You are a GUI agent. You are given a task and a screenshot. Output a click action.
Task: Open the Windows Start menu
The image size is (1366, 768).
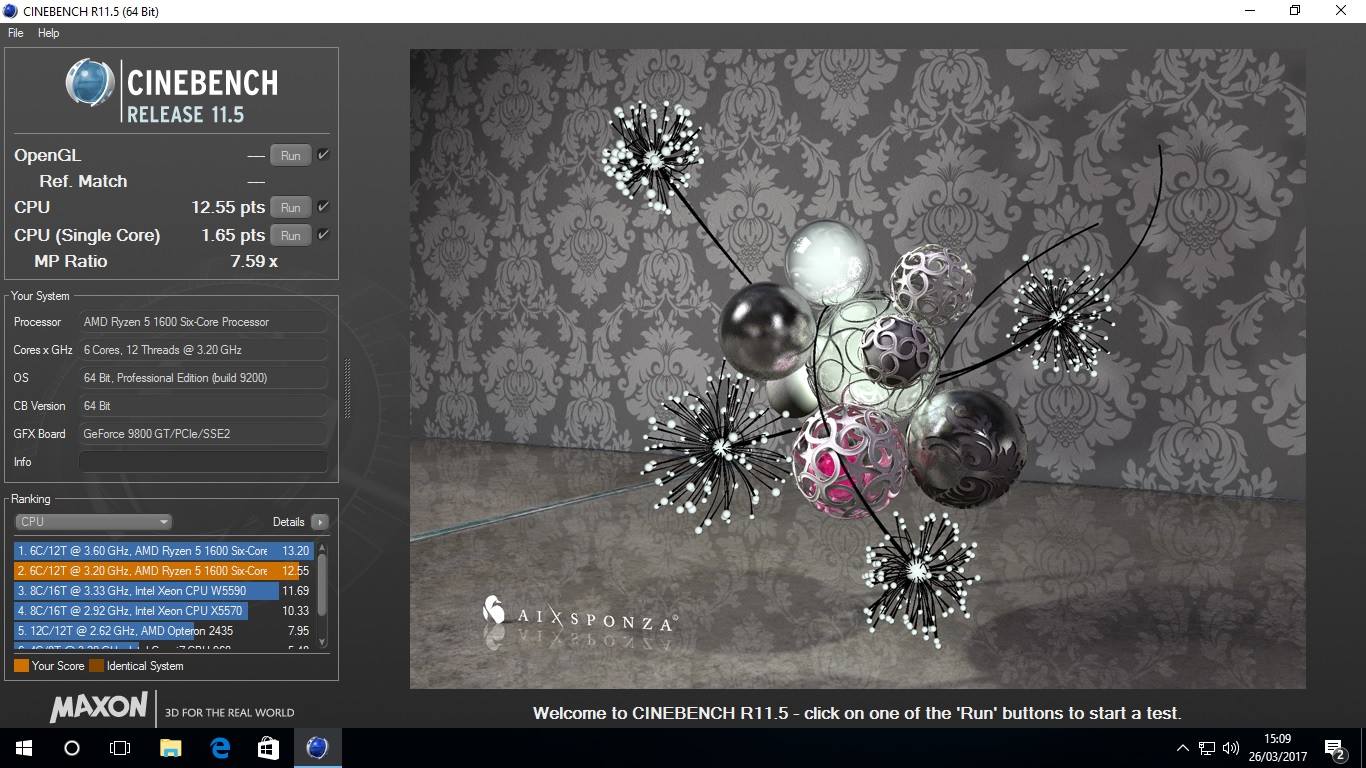[23, 748]
